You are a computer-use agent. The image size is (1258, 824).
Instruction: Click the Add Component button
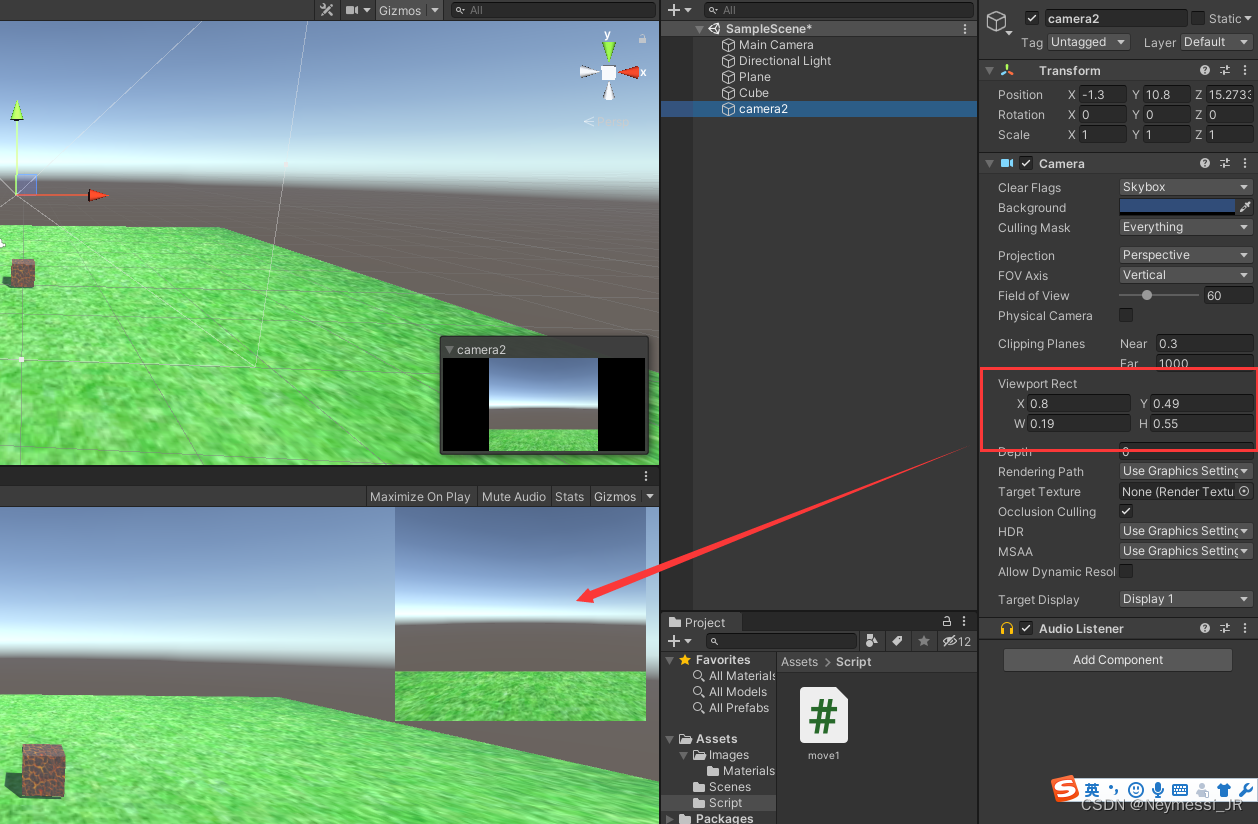(x=1118, y=660)
